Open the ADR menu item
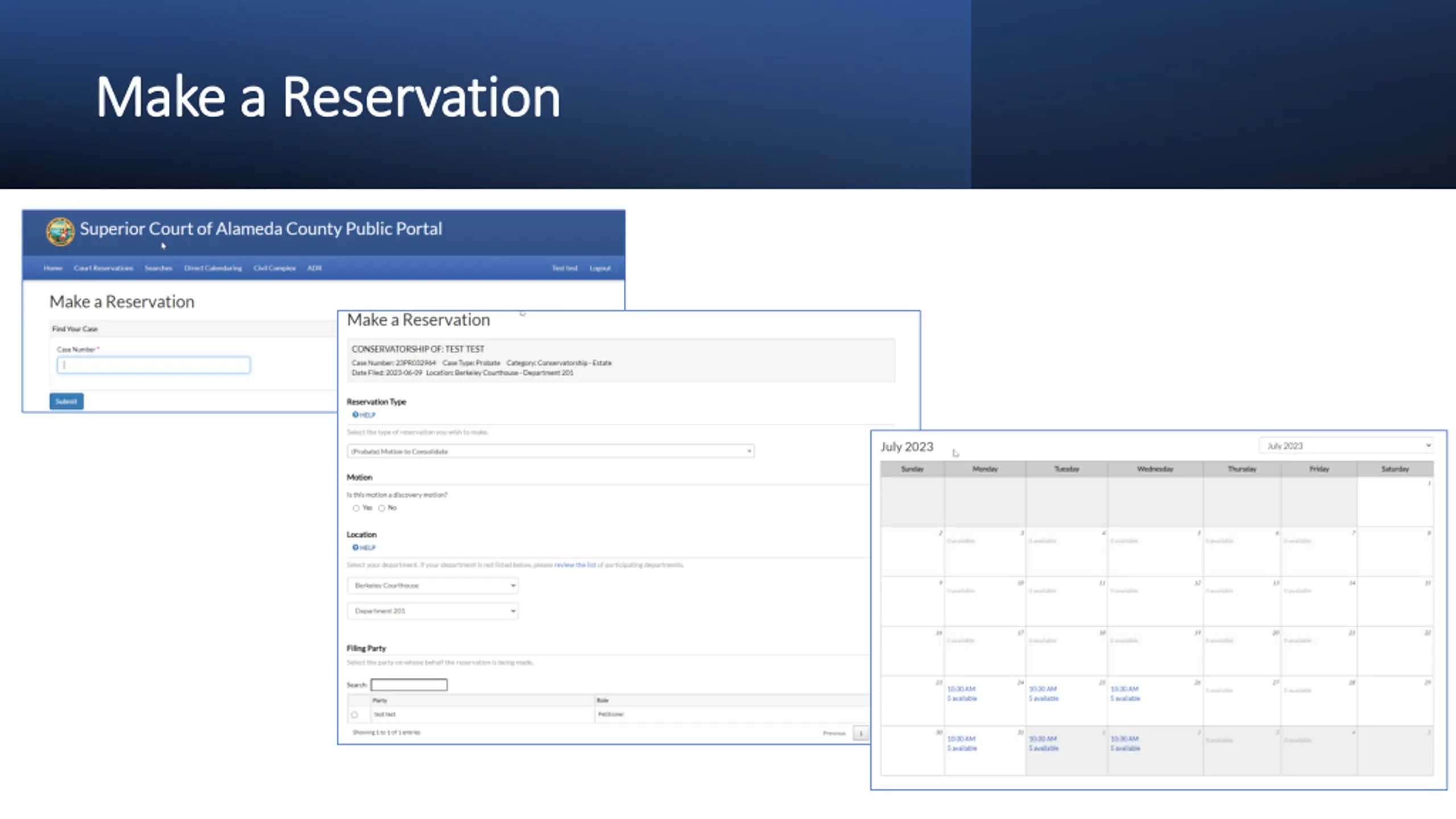 (315, 268)
